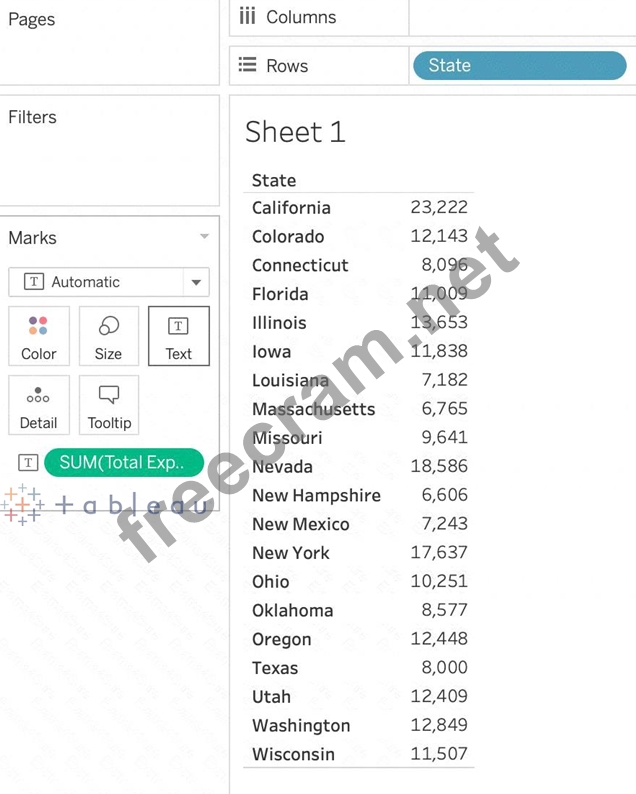The image size is (636, 794).
Task: Click the Text marks card
Action: 179,336
